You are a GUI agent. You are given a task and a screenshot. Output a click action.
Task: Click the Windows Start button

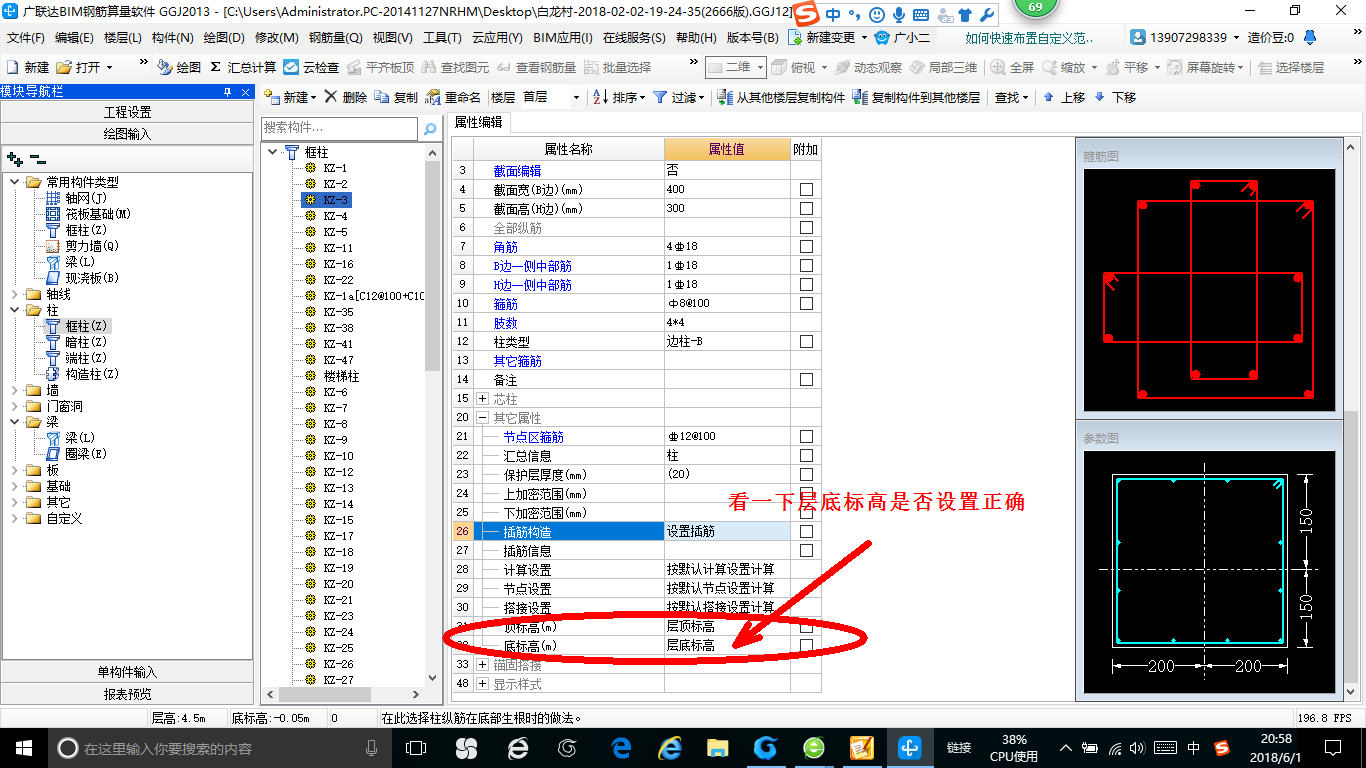coord(23,747)
